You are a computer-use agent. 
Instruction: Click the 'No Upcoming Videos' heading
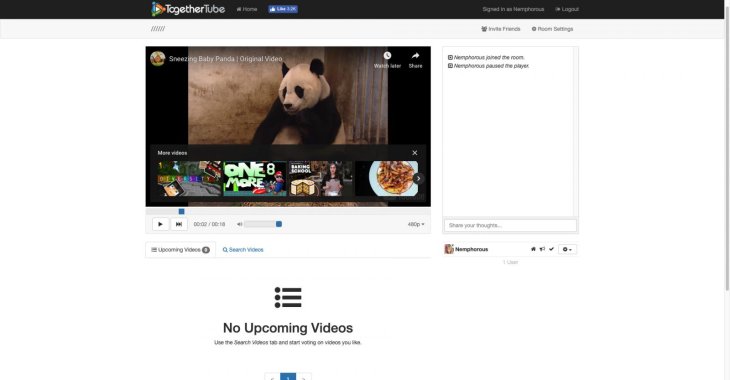click(x=288, y=328)
